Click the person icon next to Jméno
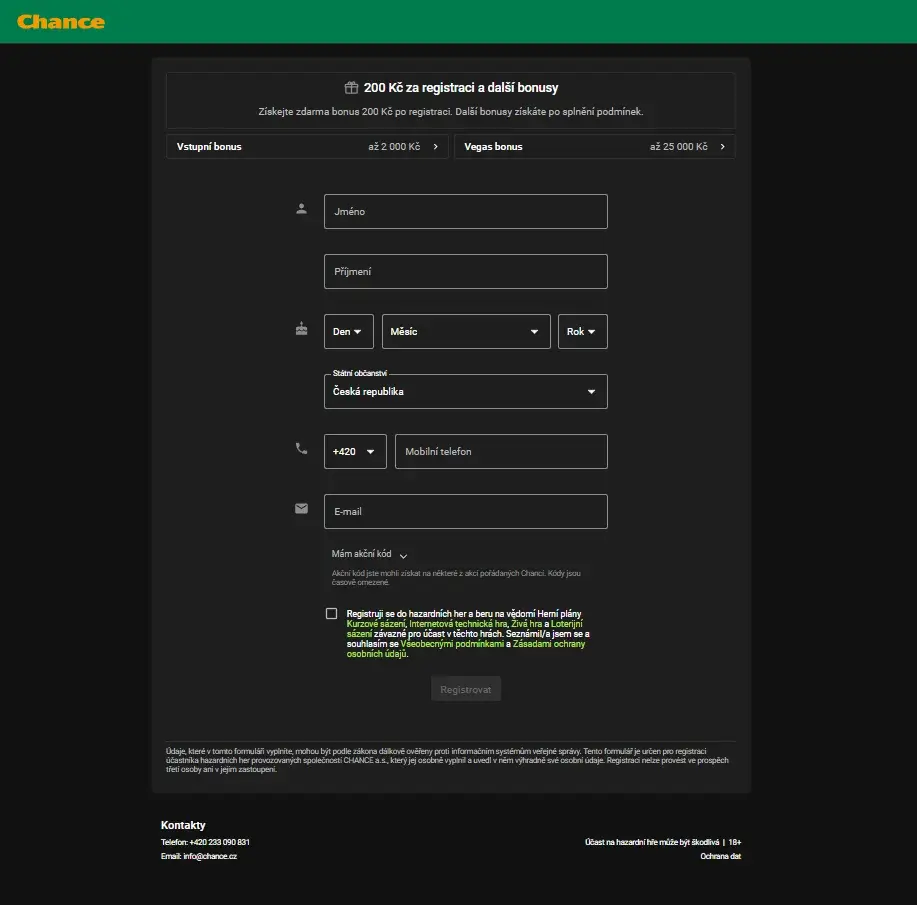The image size is (917, 905). point(301,208)
